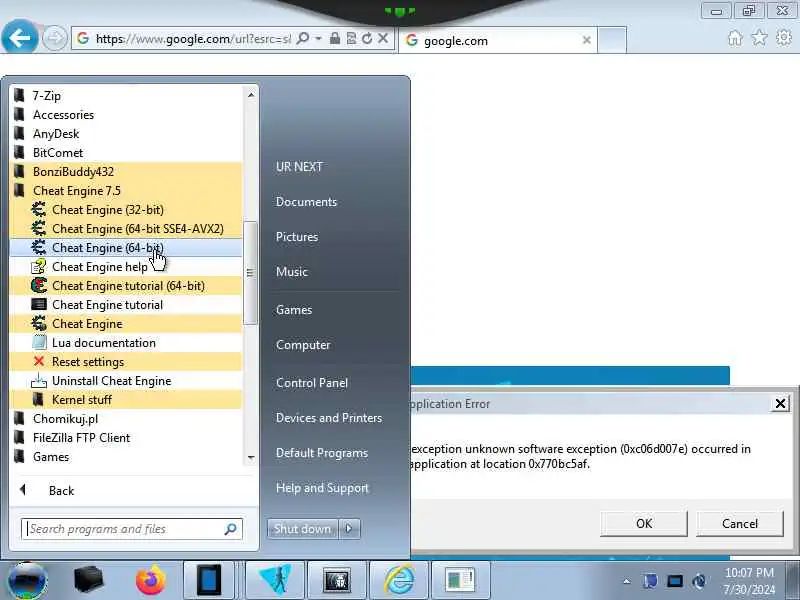This screenshot has width=800, height=600.
Task: Select Reset settings with red X icon
Action: tap(126, 362)
